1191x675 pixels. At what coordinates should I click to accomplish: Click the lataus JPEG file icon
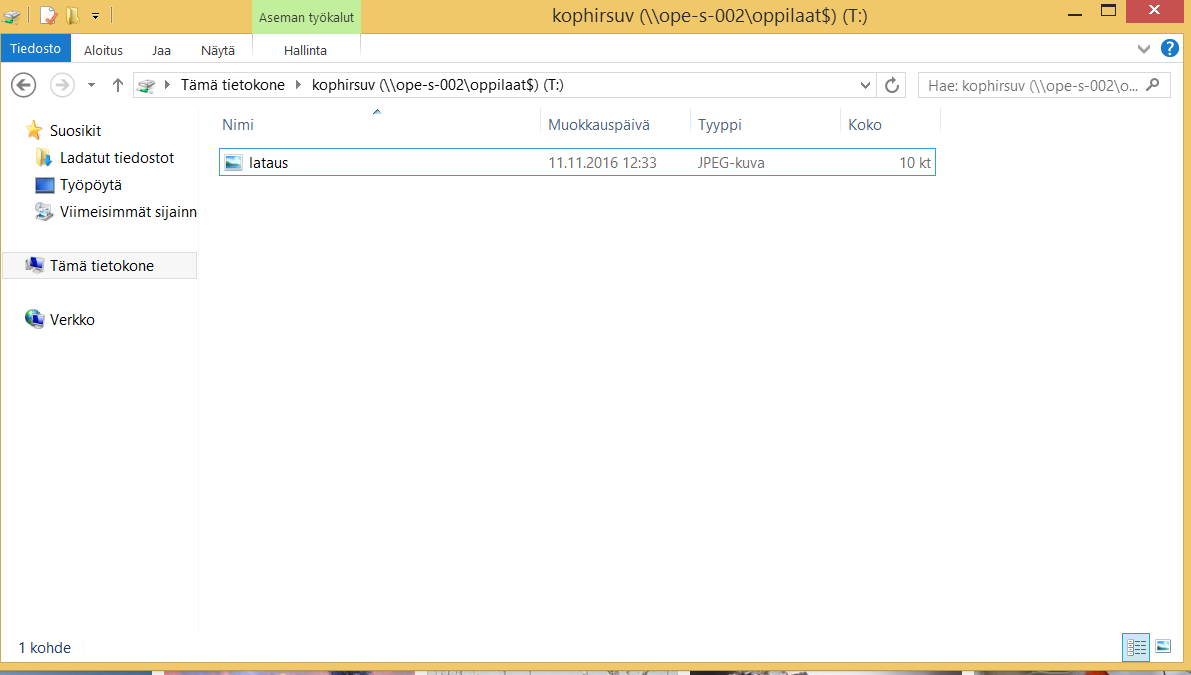point(234,163)
